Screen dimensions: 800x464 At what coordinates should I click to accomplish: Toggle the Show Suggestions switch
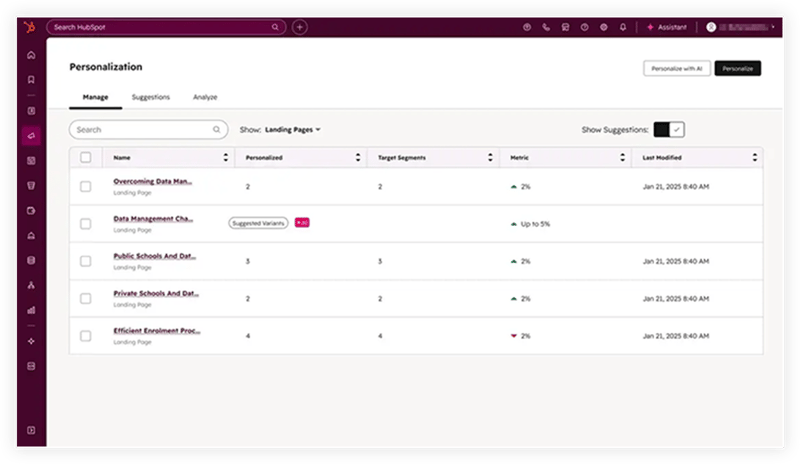[x=669, y=130]
